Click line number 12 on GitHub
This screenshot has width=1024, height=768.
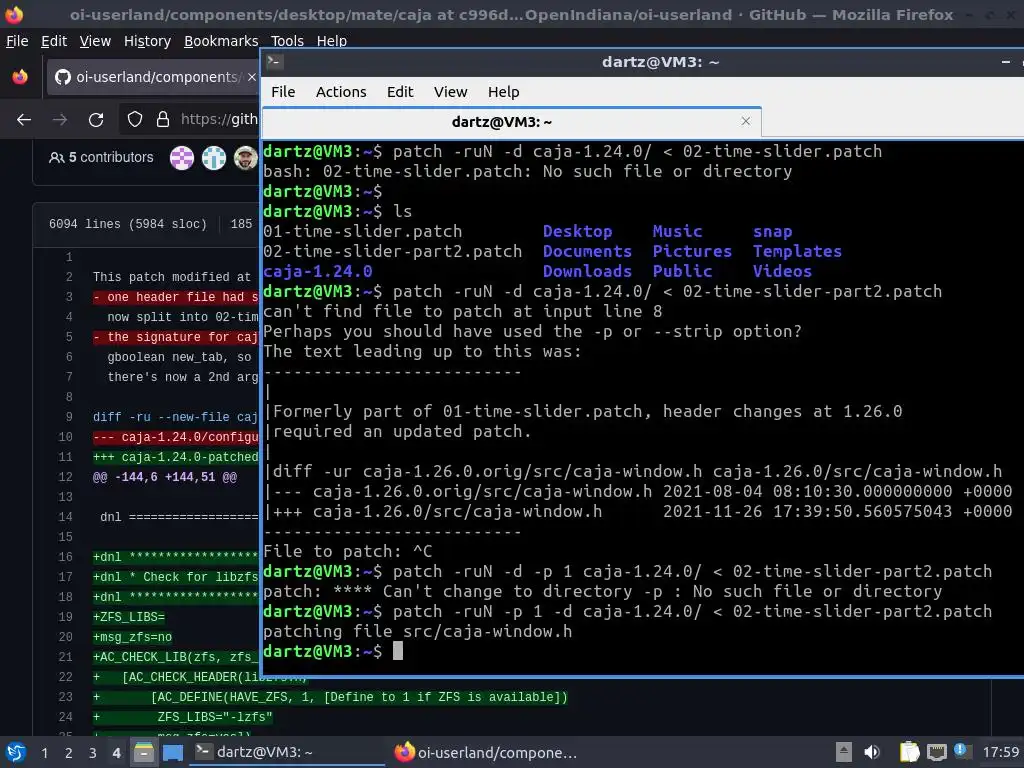click(x=65, y=477)
